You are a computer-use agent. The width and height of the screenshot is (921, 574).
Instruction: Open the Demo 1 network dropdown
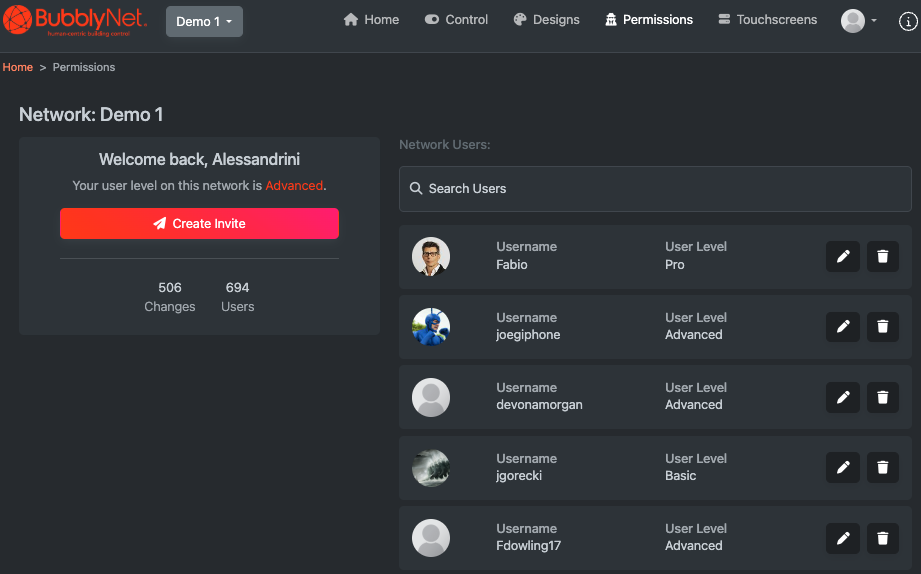204,21
